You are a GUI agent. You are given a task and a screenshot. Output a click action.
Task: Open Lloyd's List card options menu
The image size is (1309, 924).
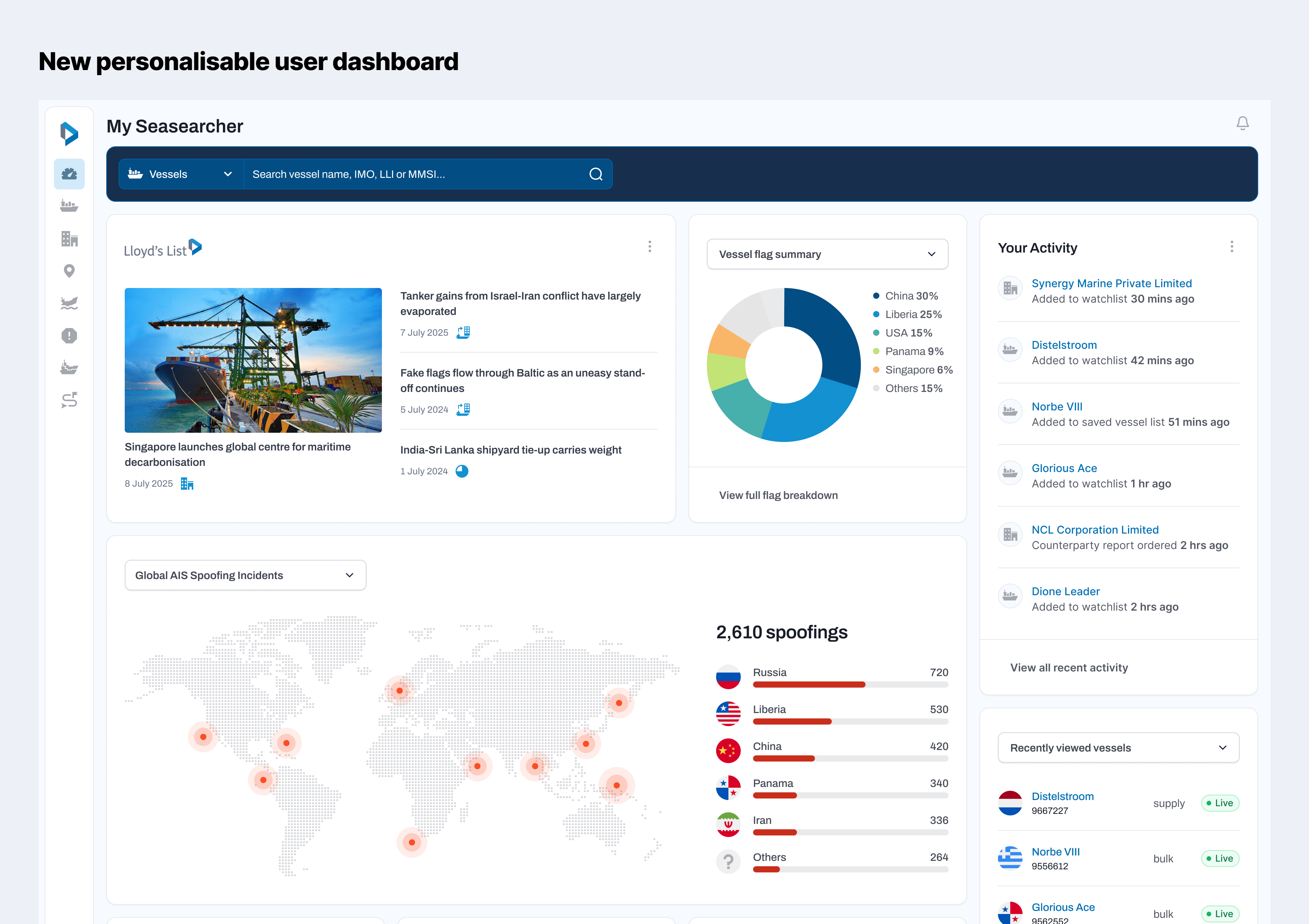point(649,247)
